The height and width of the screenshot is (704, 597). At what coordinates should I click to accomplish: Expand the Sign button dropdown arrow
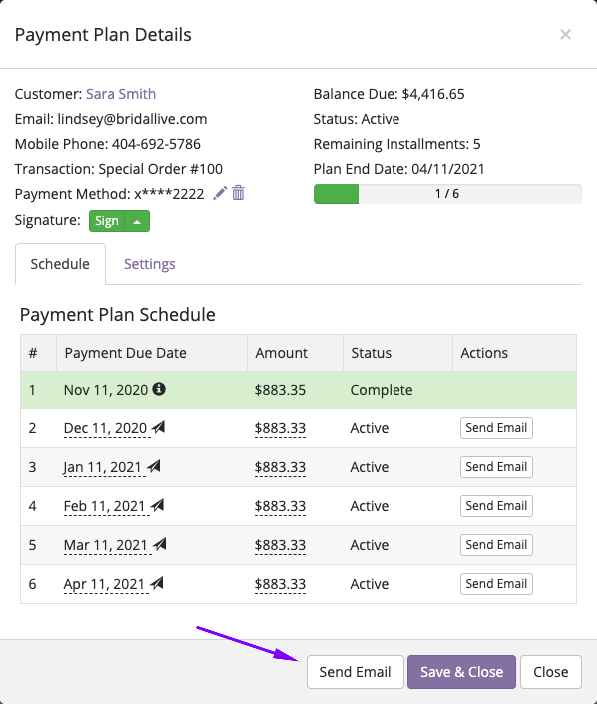137,221
